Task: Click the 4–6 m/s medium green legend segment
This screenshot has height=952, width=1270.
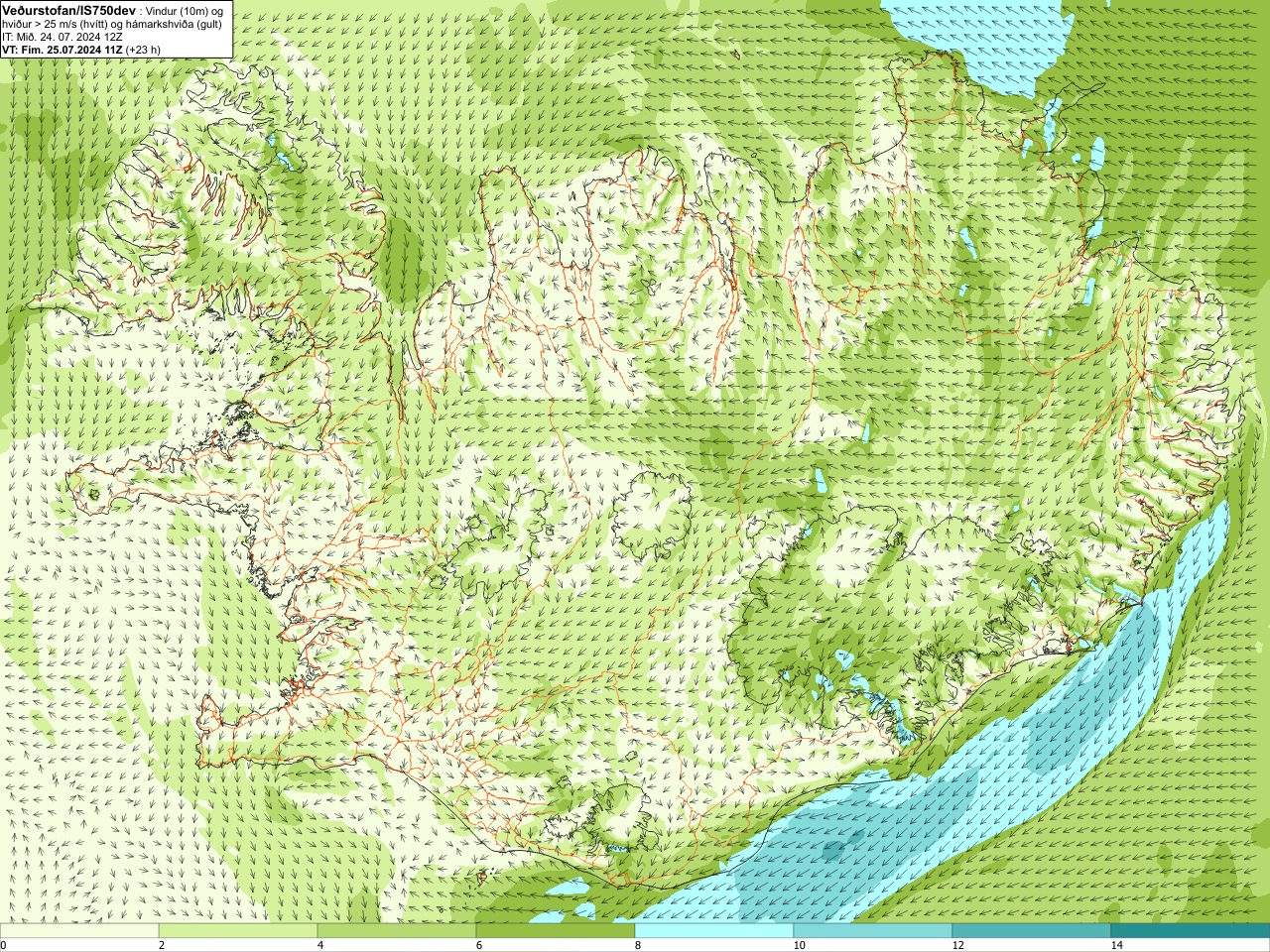Action: 397,931
